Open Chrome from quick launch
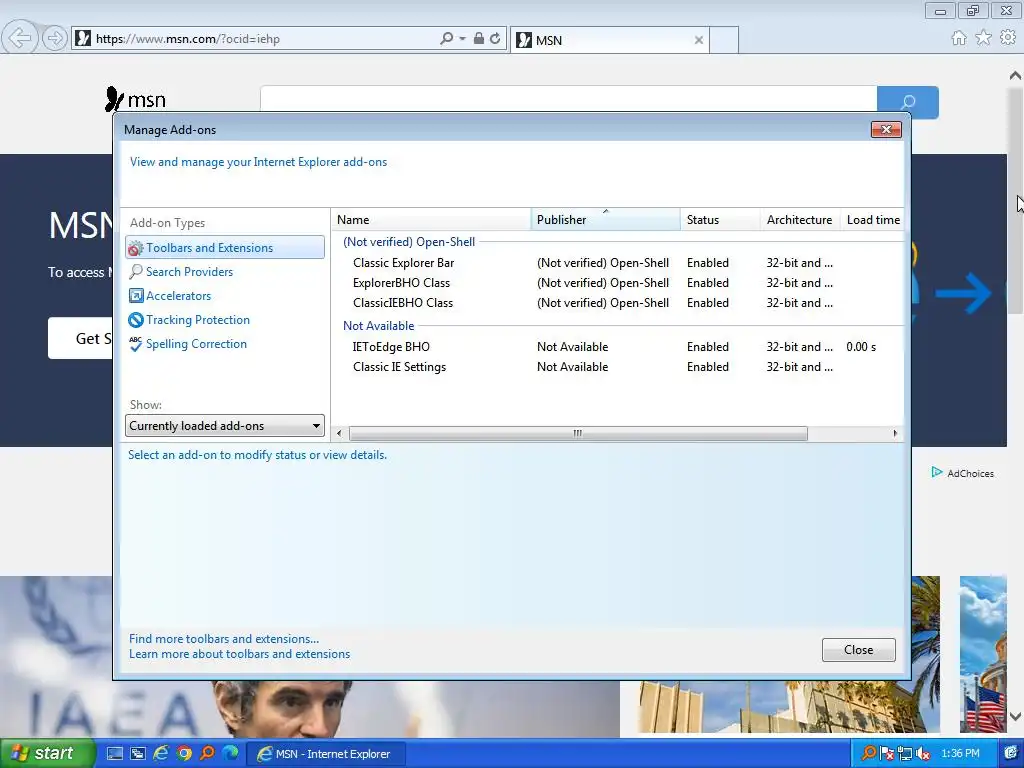 pyautogui.click(x=184, y=753)
